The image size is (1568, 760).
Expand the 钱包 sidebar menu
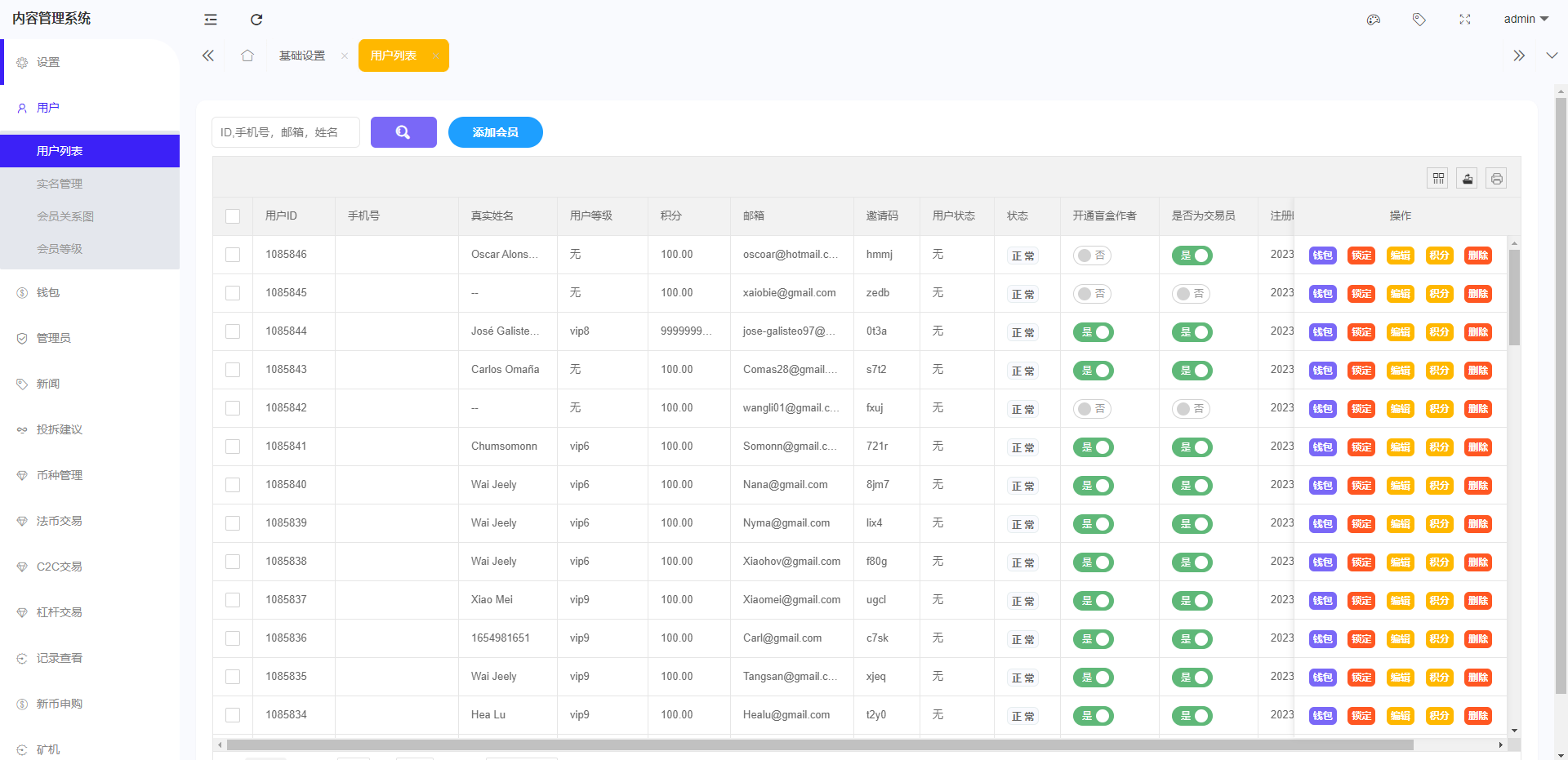coord(48,292)
